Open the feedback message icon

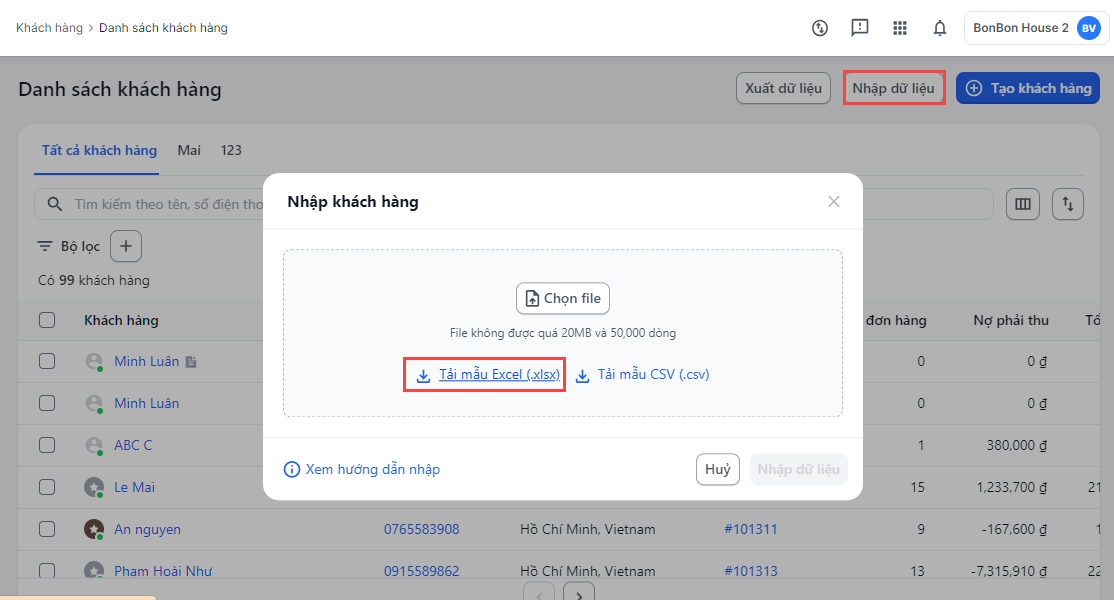pos(860,28)
